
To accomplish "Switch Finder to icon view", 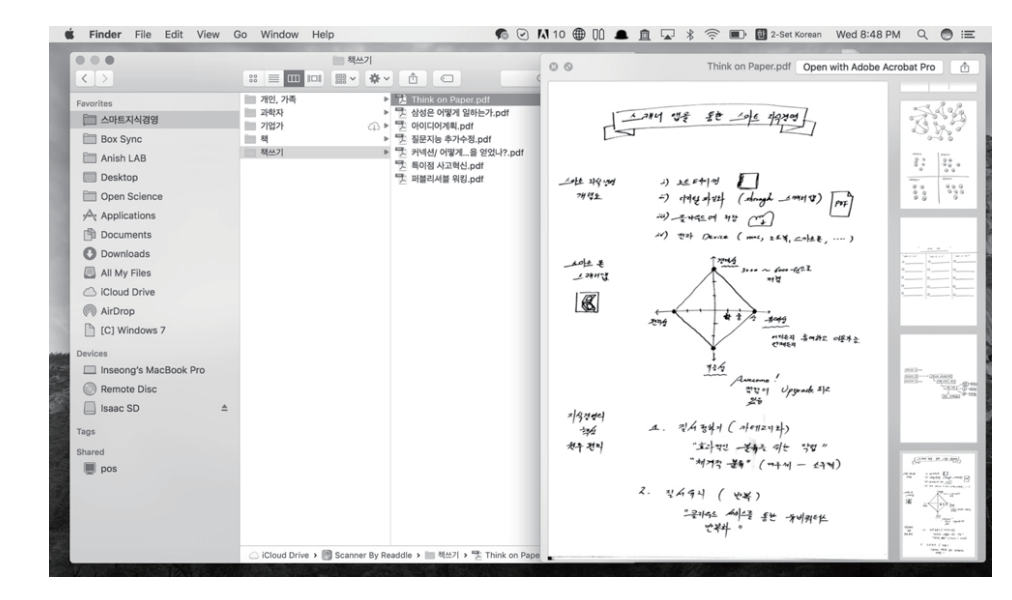I will 253,79.
